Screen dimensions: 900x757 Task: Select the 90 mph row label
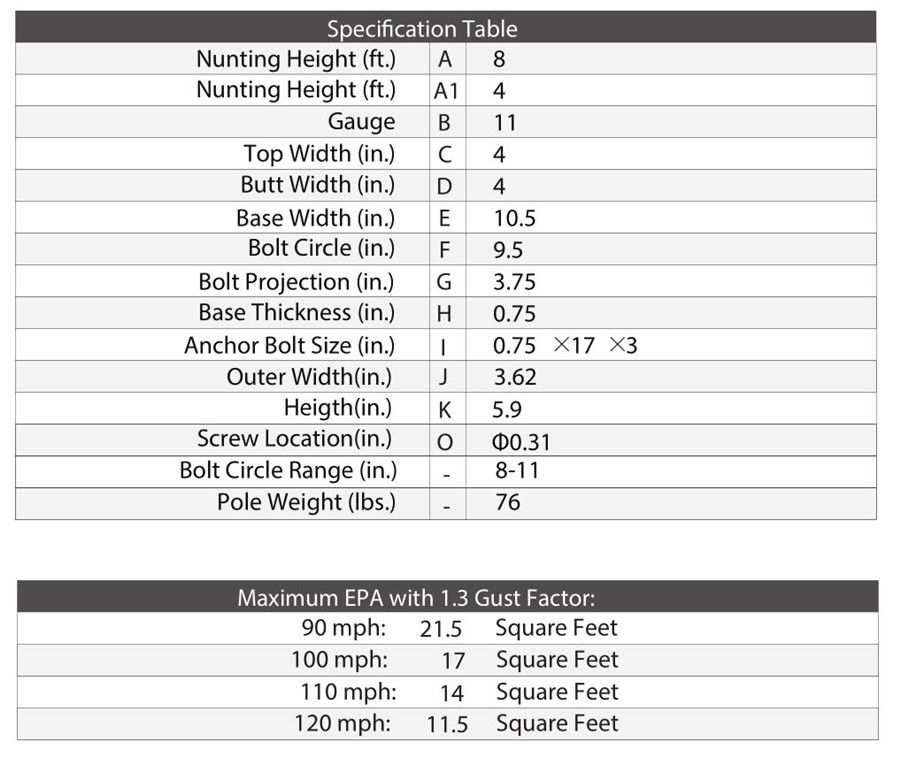point(344,629)
